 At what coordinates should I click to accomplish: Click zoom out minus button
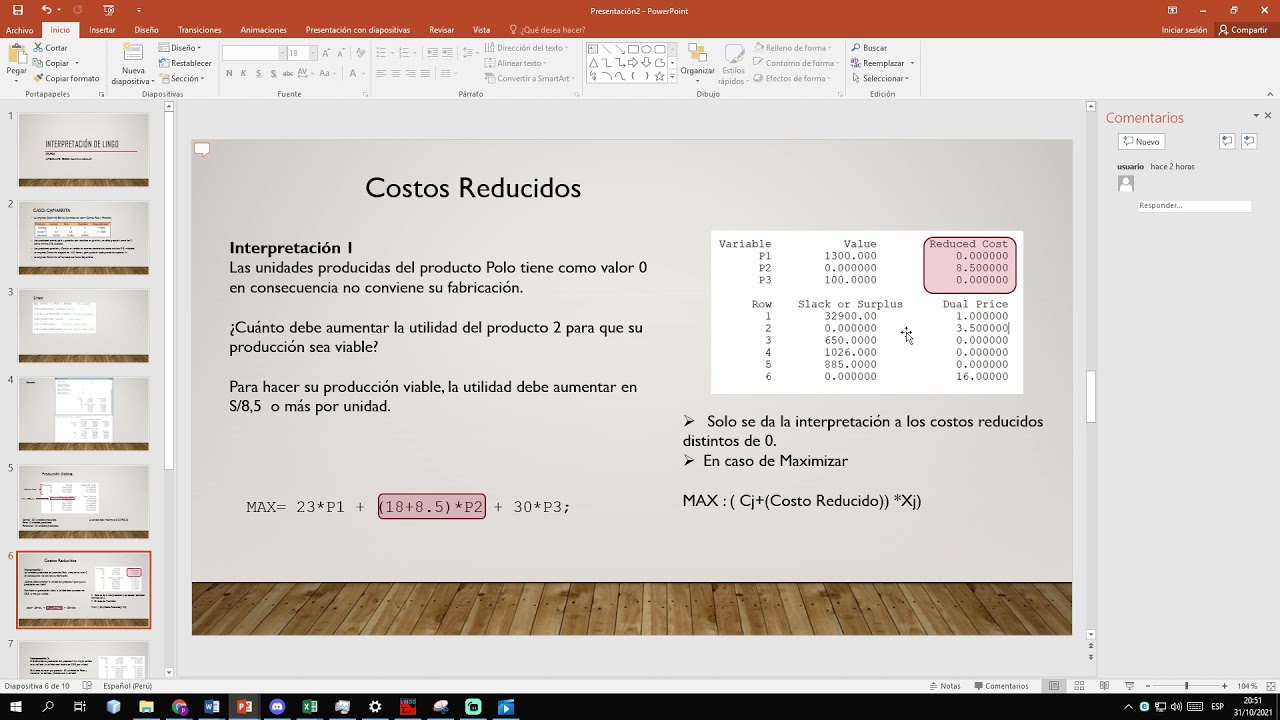pos(1147,686)
